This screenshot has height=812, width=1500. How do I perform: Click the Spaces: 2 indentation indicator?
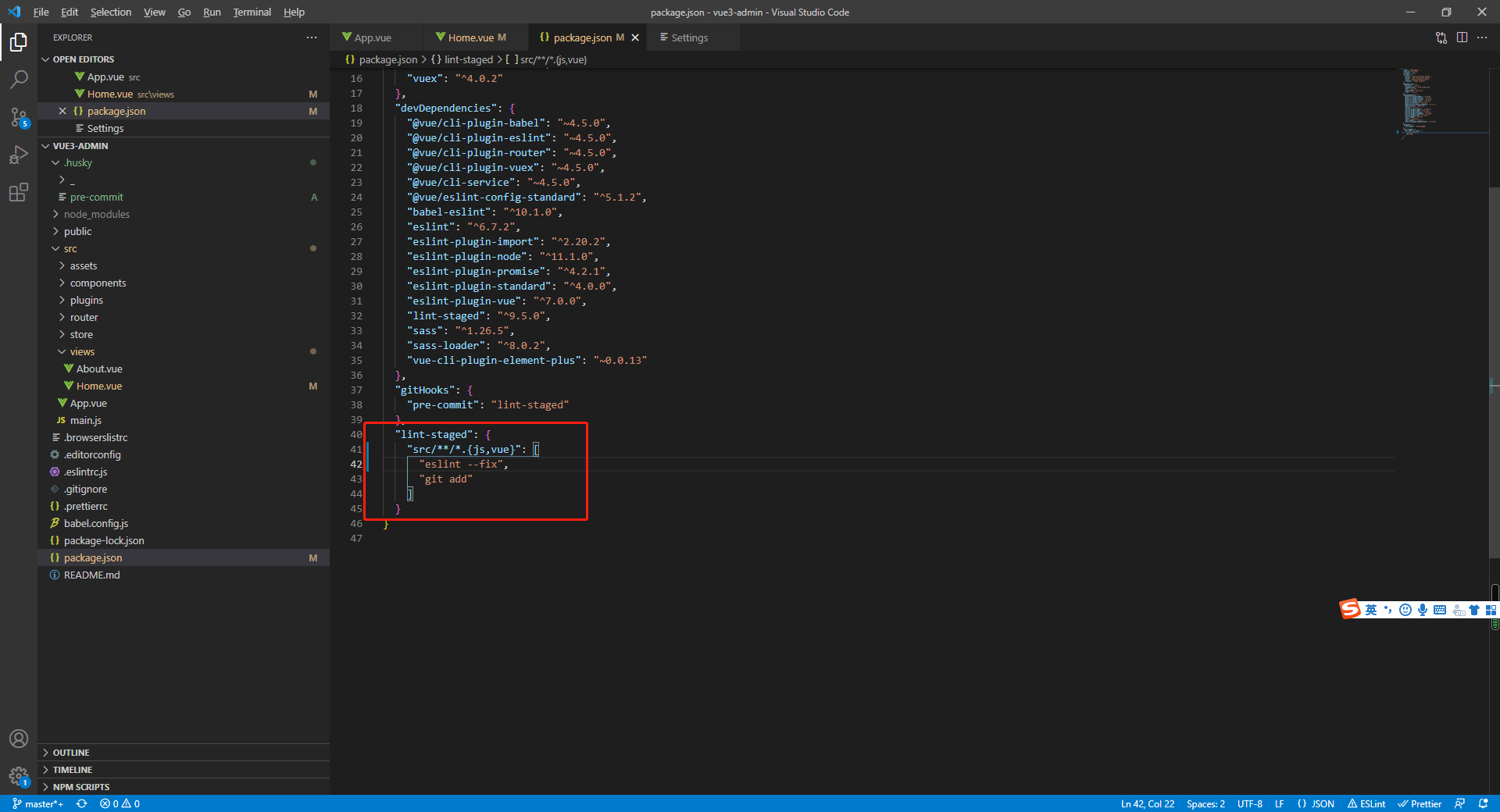tap(1205, 803)
